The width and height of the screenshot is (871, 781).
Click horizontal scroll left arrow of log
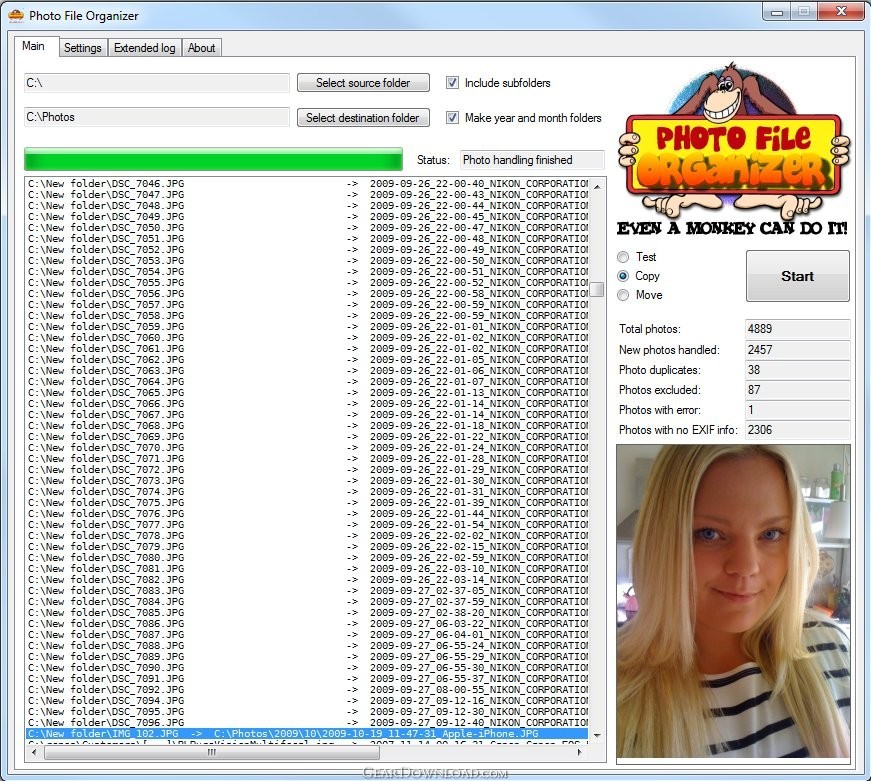pyautogui.click(x=34, y=753)
